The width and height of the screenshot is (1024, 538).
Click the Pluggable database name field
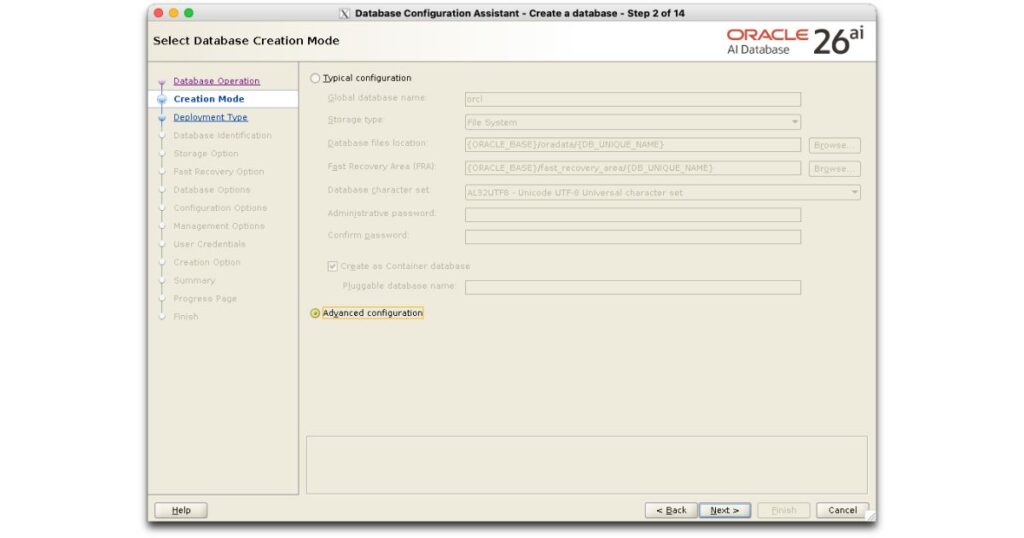633,287
